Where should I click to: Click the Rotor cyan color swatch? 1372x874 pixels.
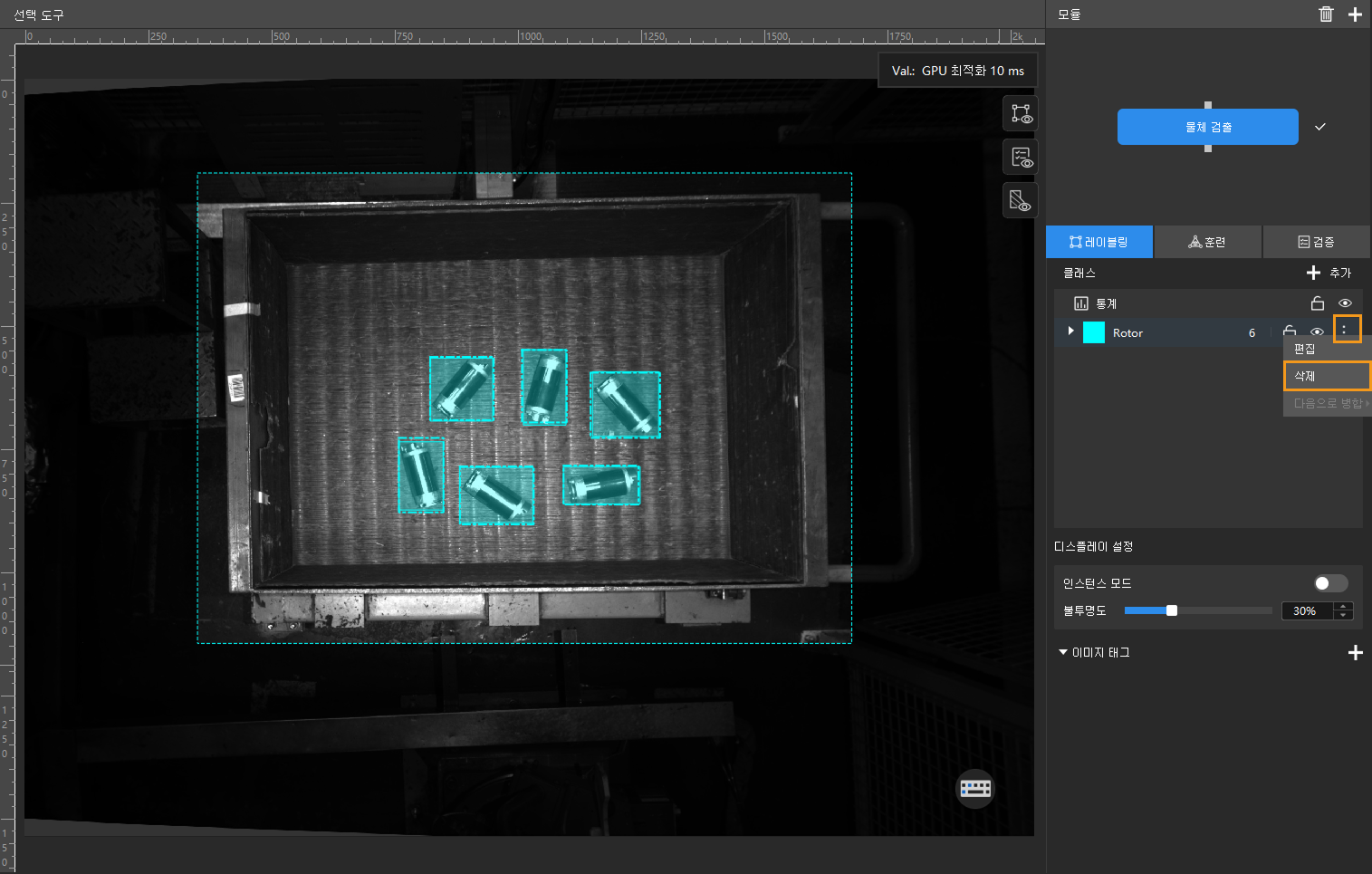coord(1094,332)
